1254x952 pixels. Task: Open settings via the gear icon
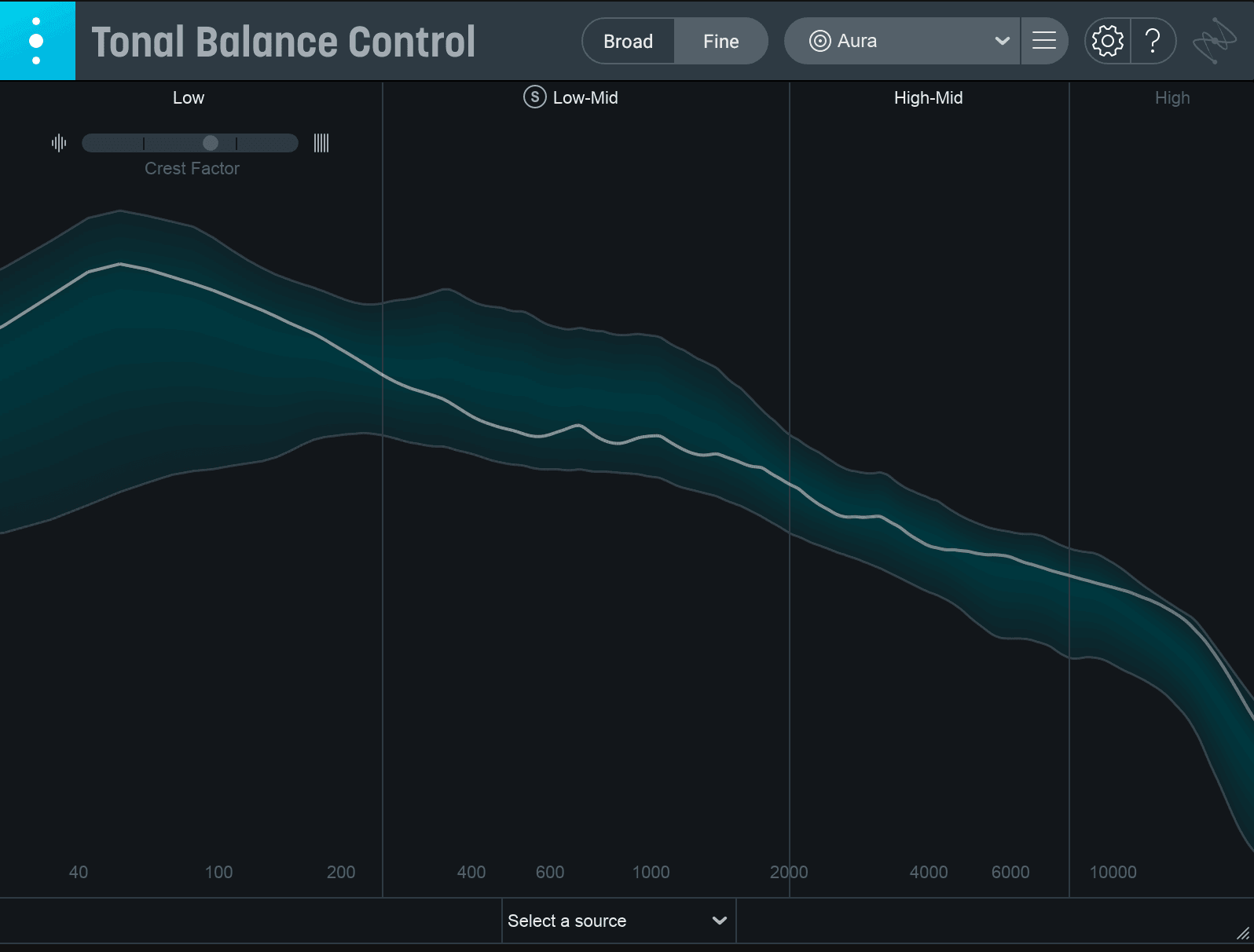coord(1108,41)
